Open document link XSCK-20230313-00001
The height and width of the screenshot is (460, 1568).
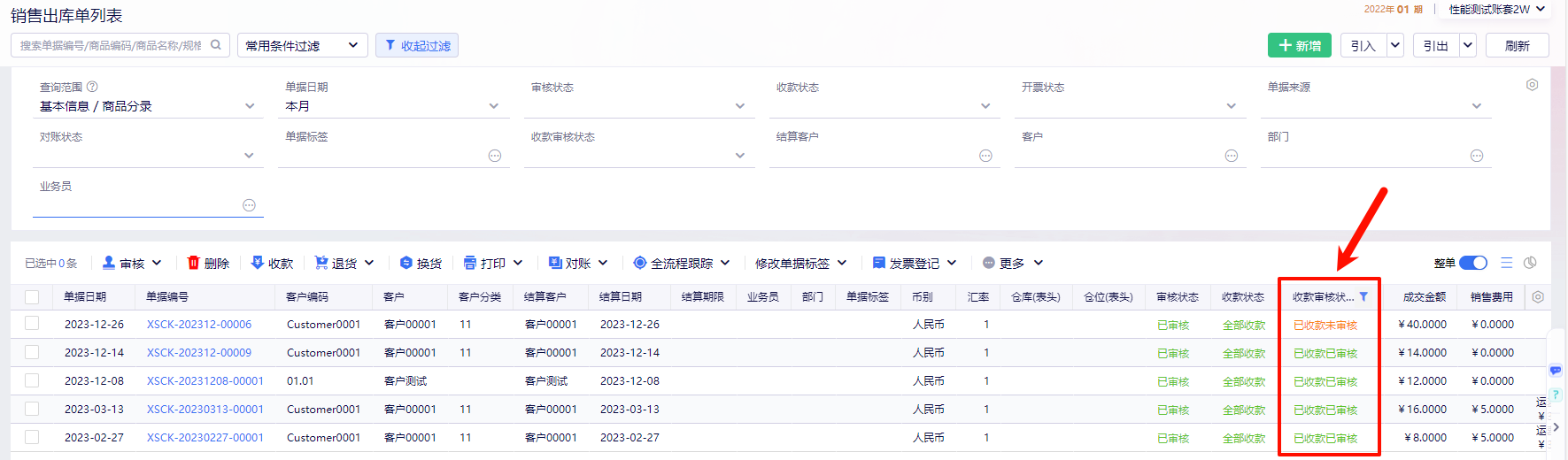(x=205, y=410)
